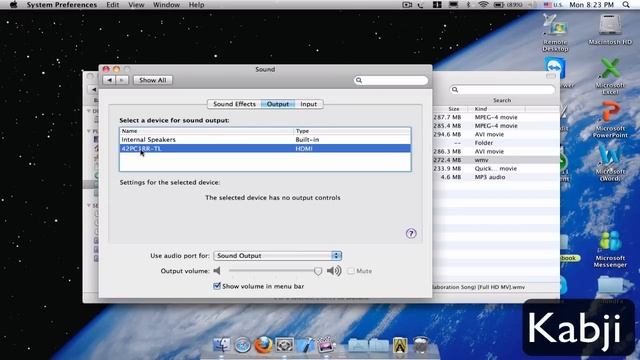Select the 42PC1RR-TL HDMI device row
The height and width of the screenshot is (360, 640).
265,149
